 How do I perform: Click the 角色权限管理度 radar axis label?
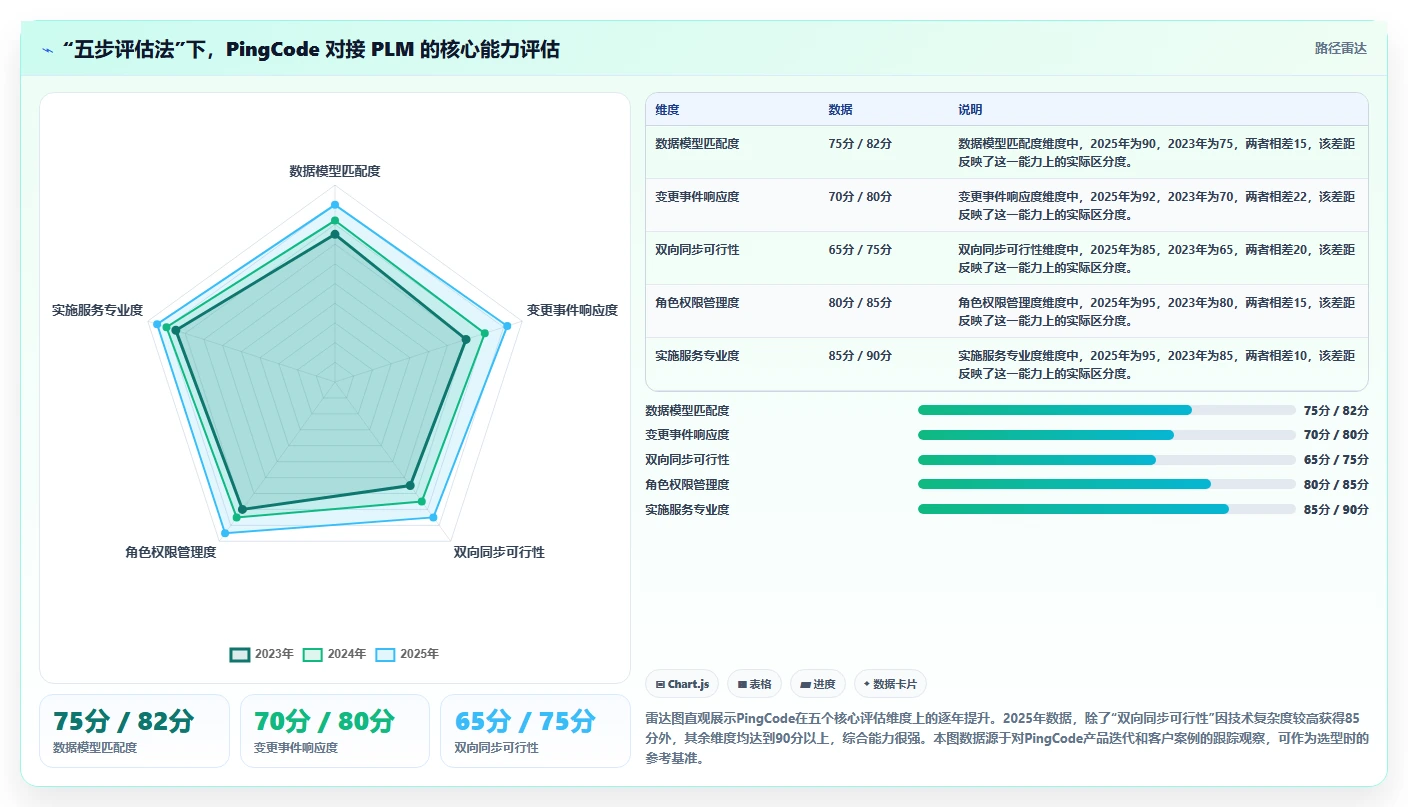pos(171,552)
